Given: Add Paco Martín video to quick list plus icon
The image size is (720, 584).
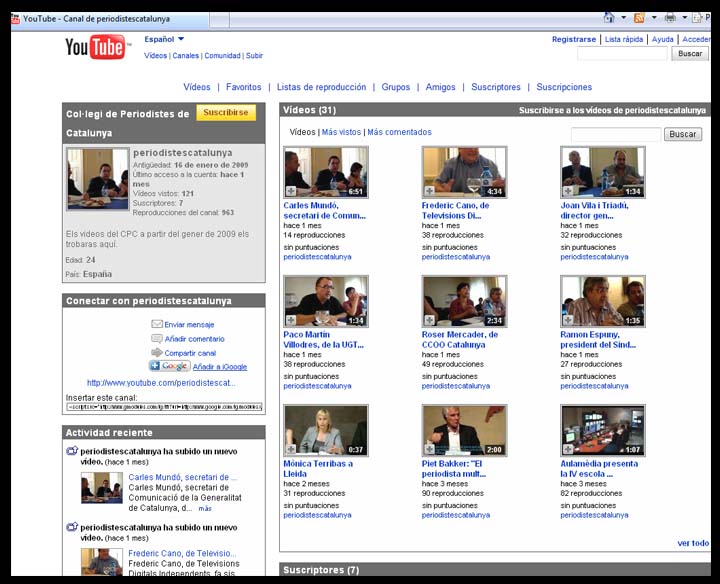Looking at the screenshot, I should pos(291,320).
